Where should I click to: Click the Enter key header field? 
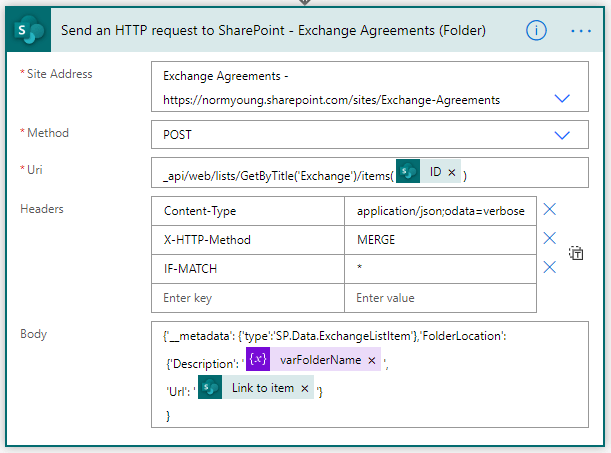[x=247, y=298]
